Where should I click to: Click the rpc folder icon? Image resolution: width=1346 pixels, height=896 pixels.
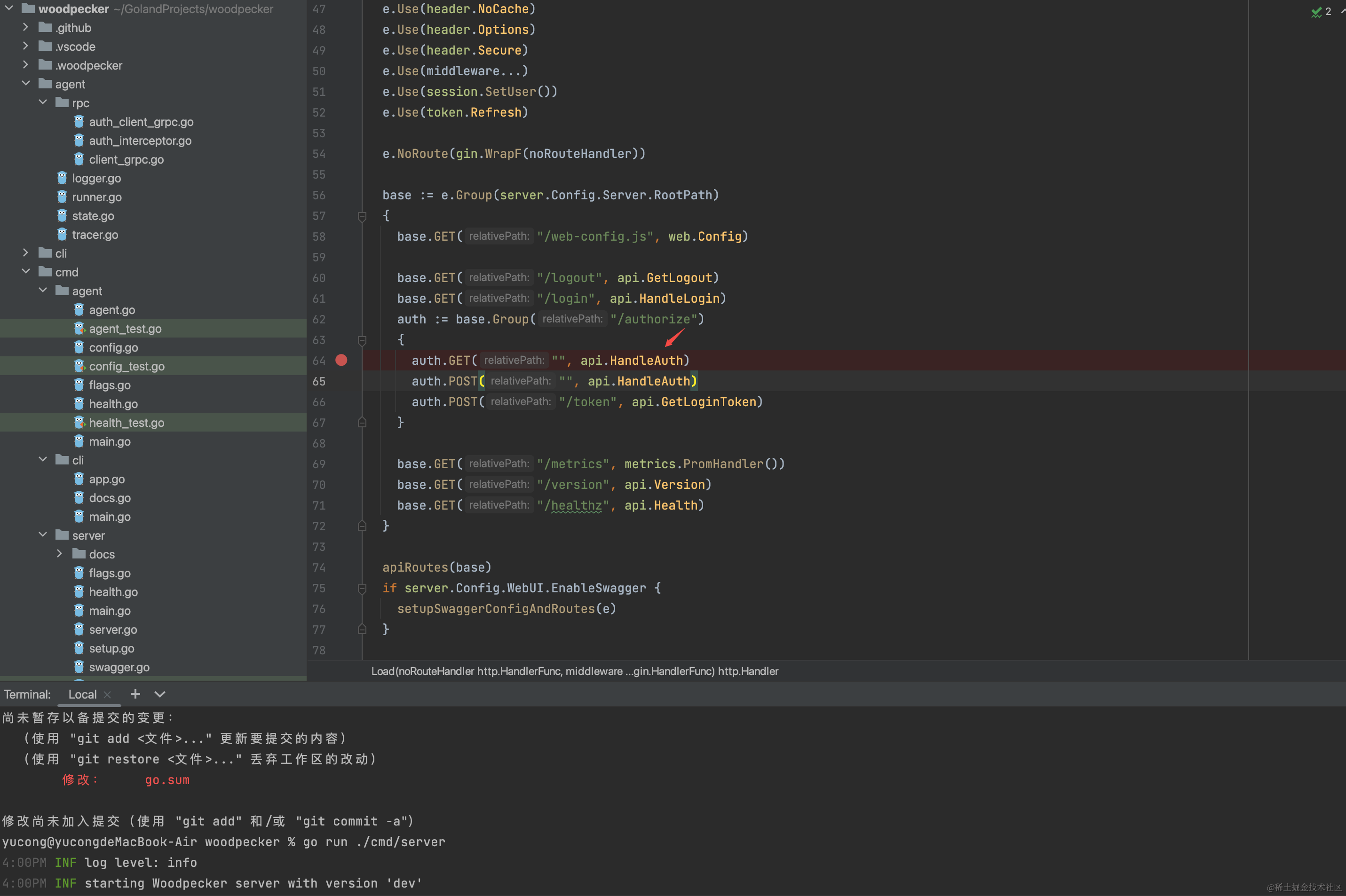62,102
